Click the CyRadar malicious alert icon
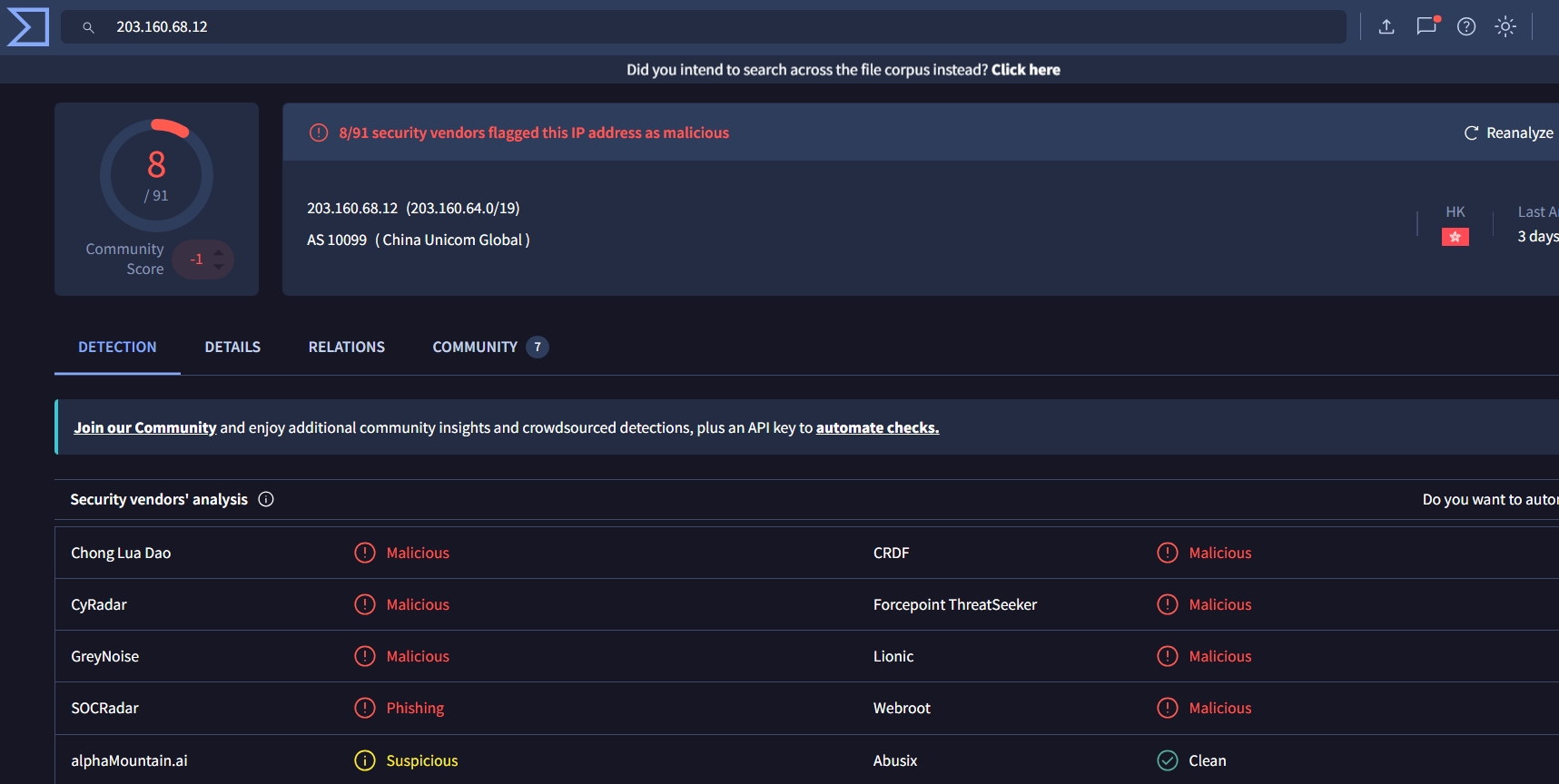Viewport: 1559px width, 784px height. click(x=365, y=604)
